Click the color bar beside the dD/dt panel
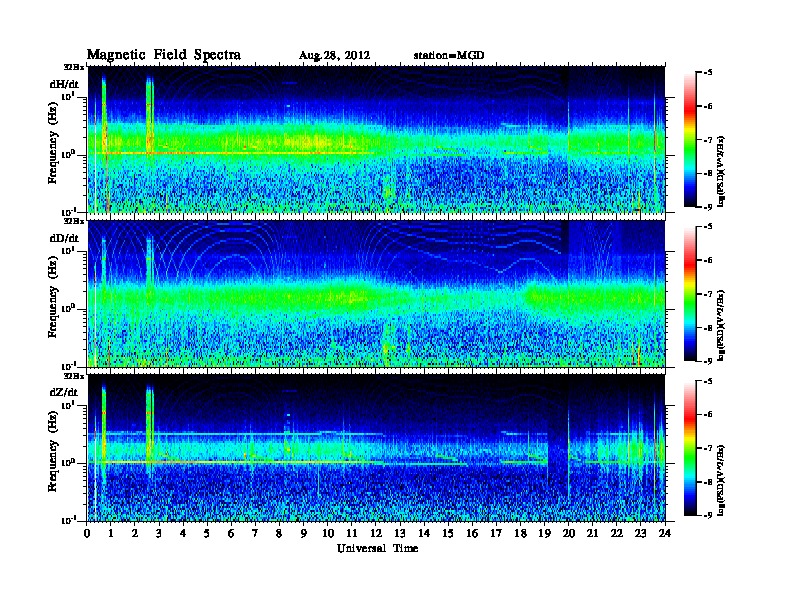 (690, 294)
